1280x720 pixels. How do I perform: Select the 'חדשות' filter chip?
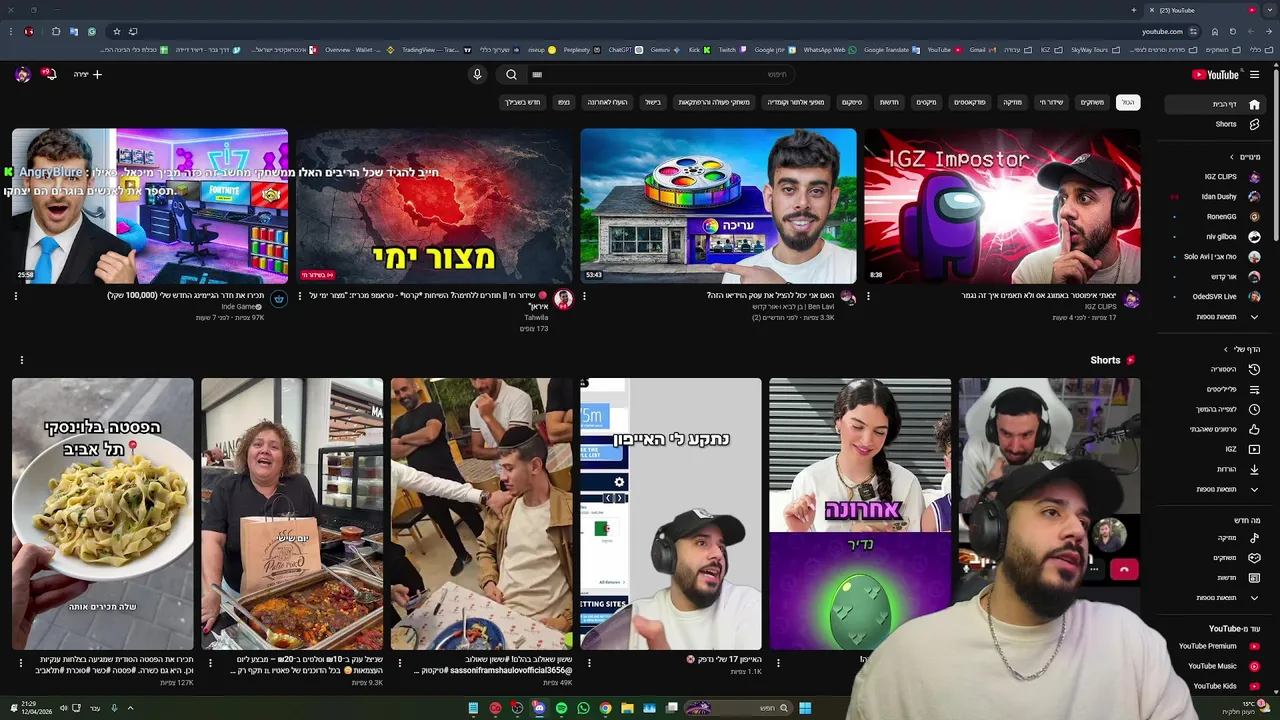(x=889, y=102)
